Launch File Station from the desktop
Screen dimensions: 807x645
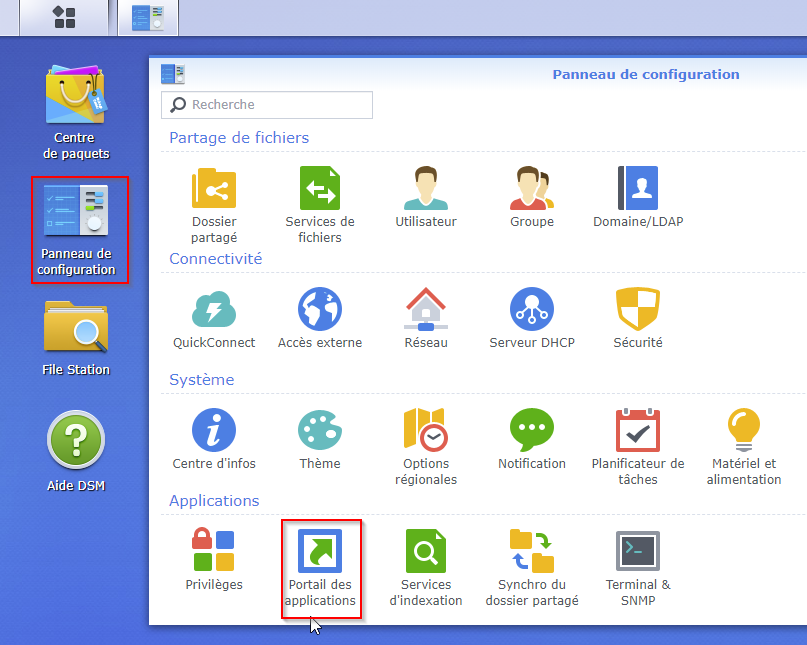point(76,339)
